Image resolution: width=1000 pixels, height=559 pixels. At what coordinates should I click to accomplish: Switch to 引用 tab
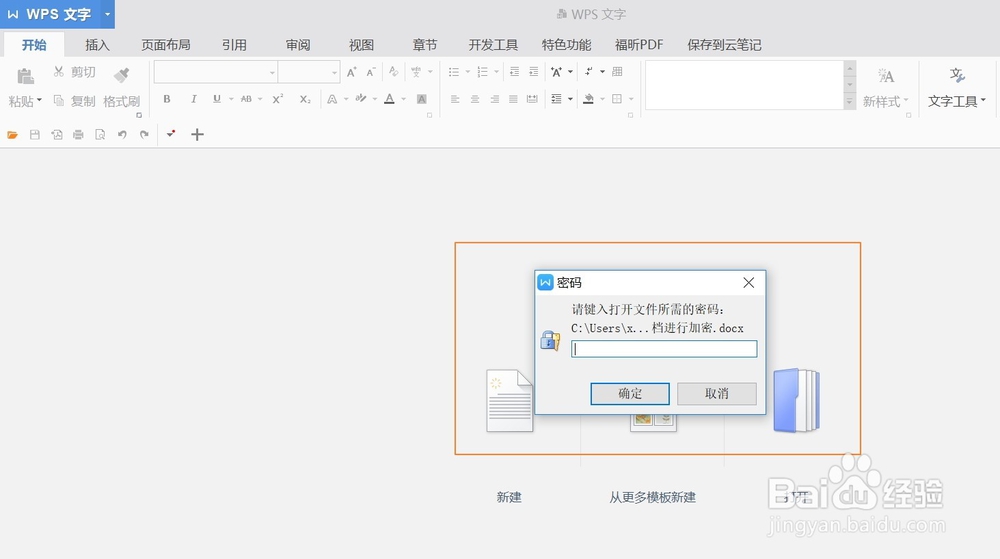click(x=234, y=45)
